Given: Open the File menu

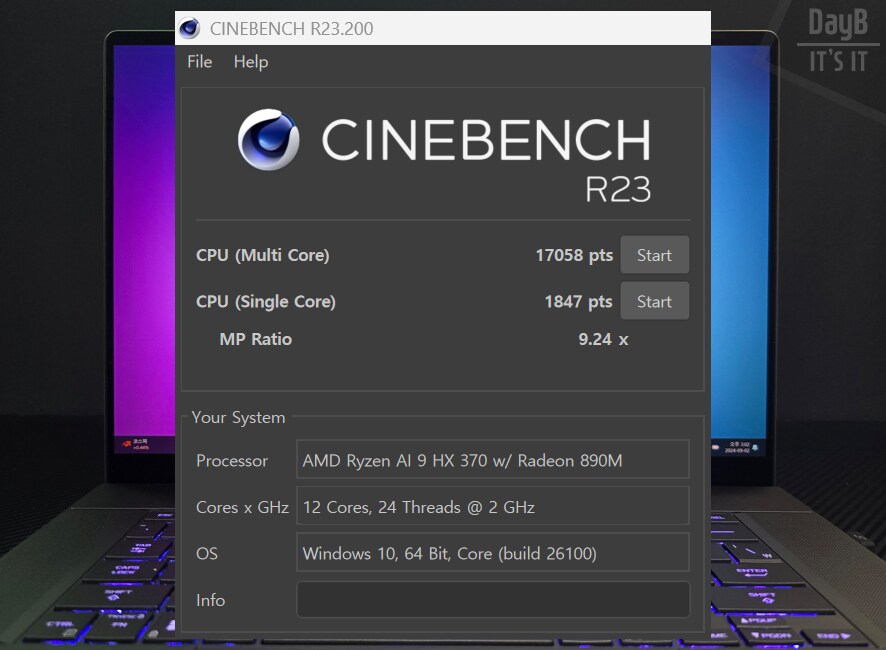Looking at the screenshot, I should coord(199,62).
